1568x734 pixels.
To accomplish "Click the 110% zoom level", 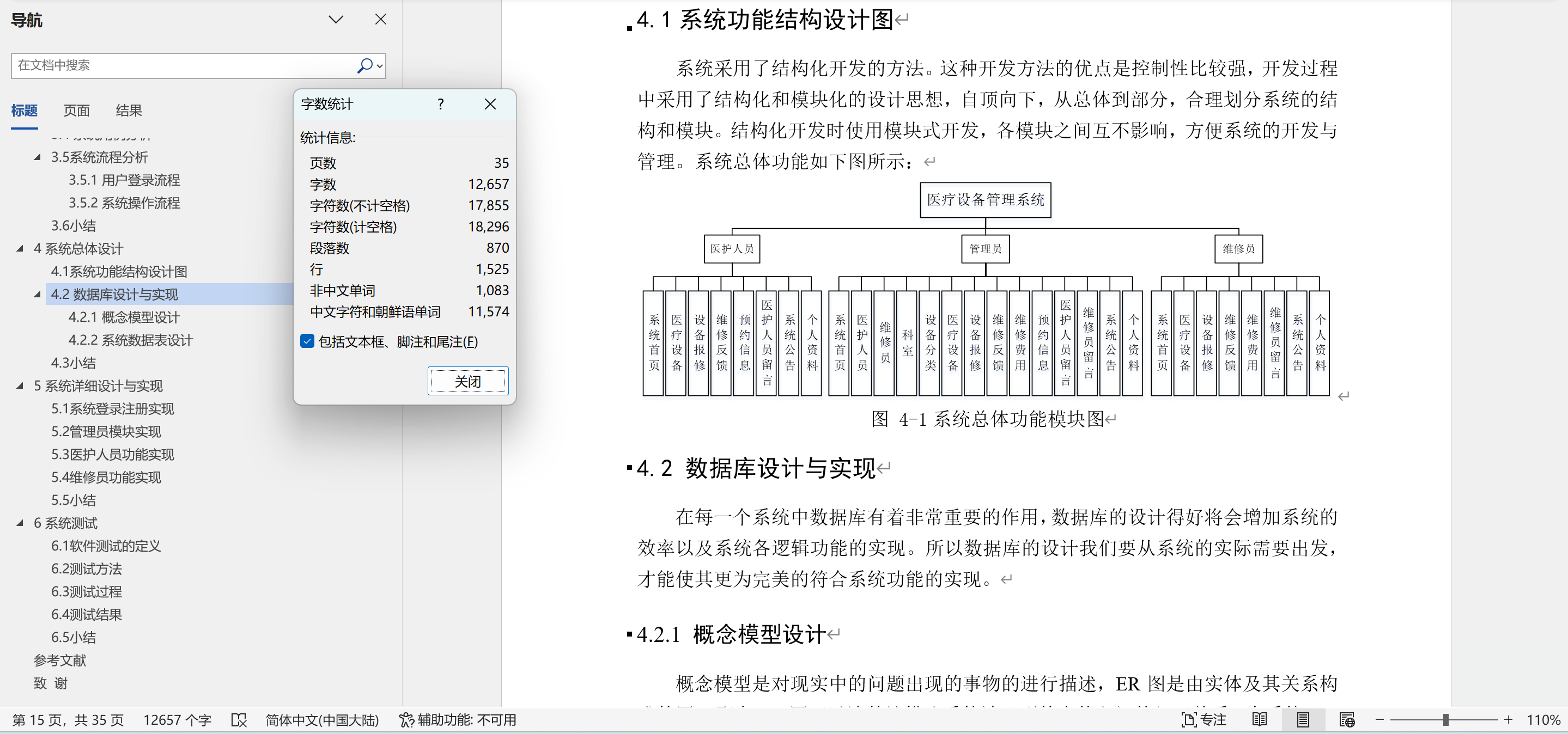I will point(1543,720).
